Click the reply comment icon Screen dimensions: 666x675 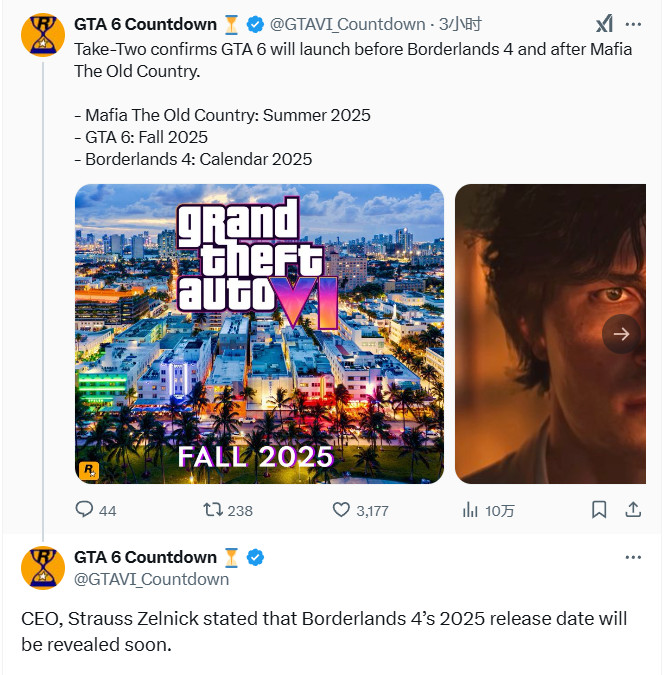click(x=85, y=510)
